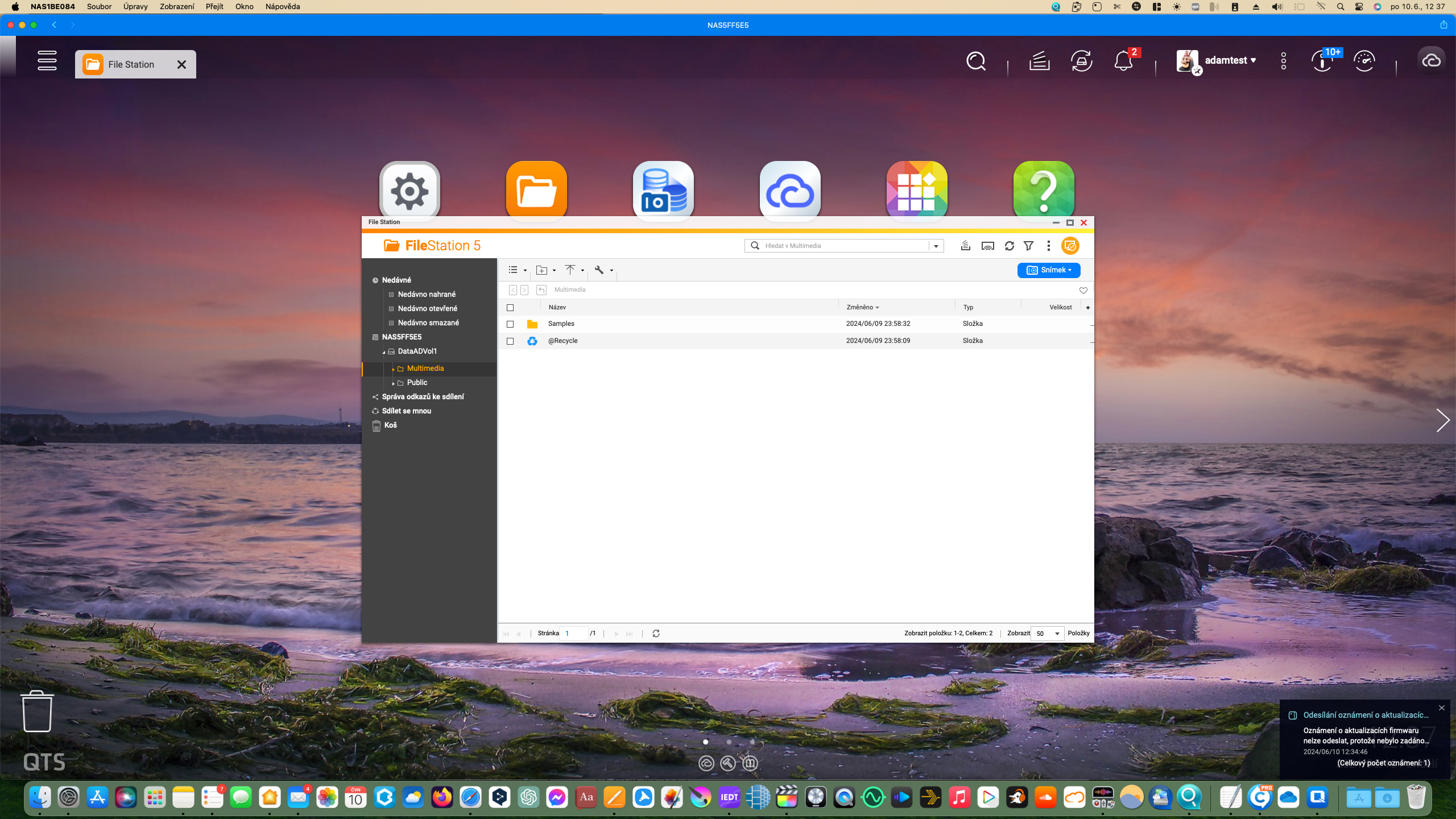Click the Snímek snapshot button
The width and height of the screenshot is (1456, 819).
(1048, 270)
